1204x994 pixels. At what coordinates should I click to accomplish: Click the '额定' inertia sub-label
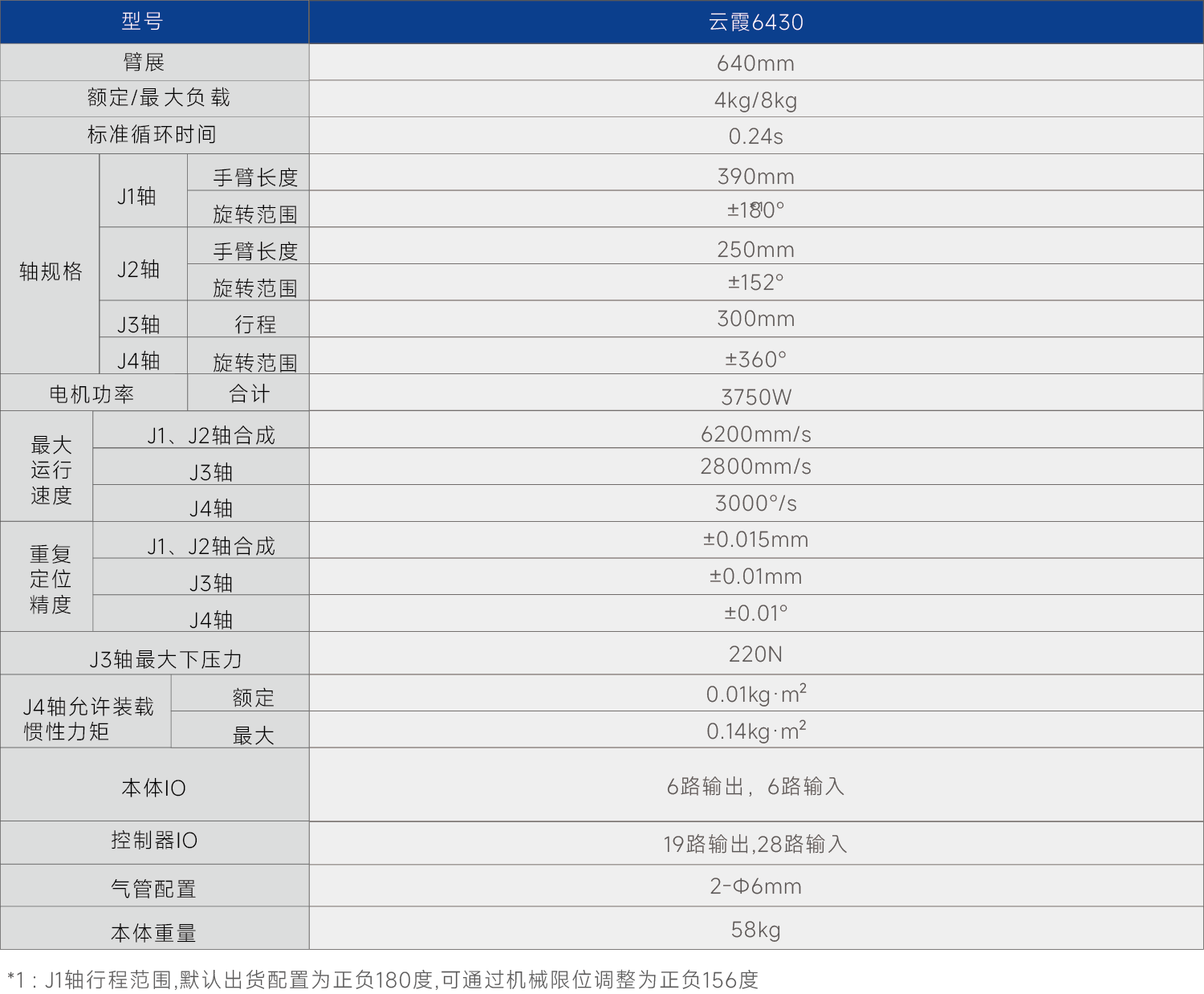pyautogui.click(x=254, y=698)
